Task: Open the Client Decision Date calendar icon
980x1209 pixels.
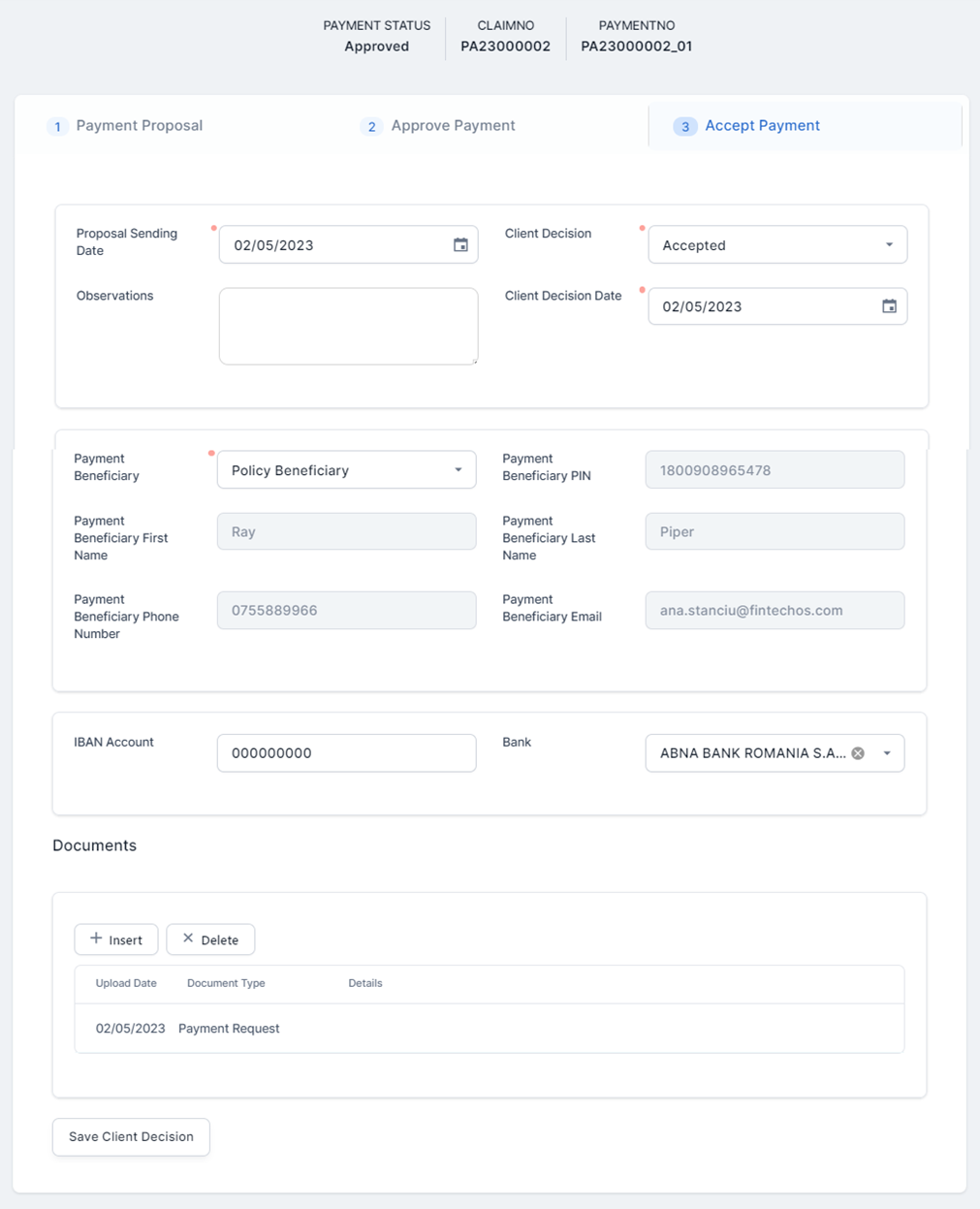Action: click(889, 306)
